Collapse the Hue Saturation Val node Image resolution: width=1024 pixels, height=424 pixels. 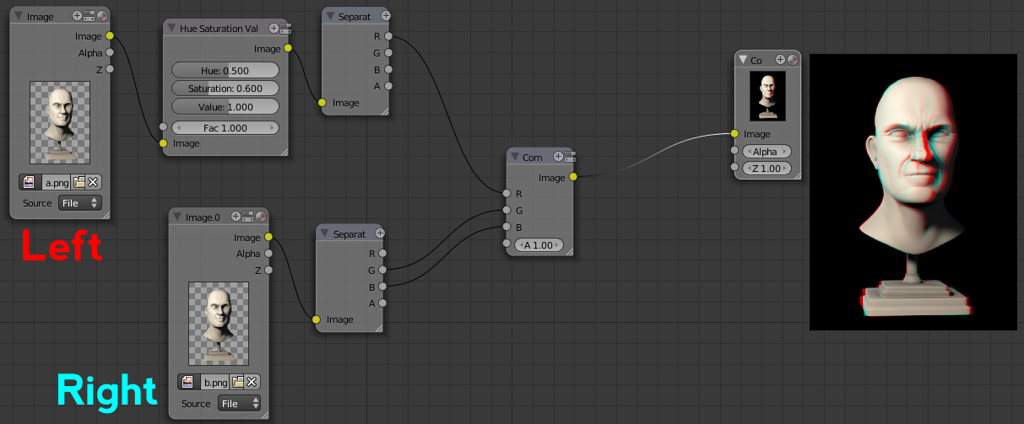(x=172, y=28)
